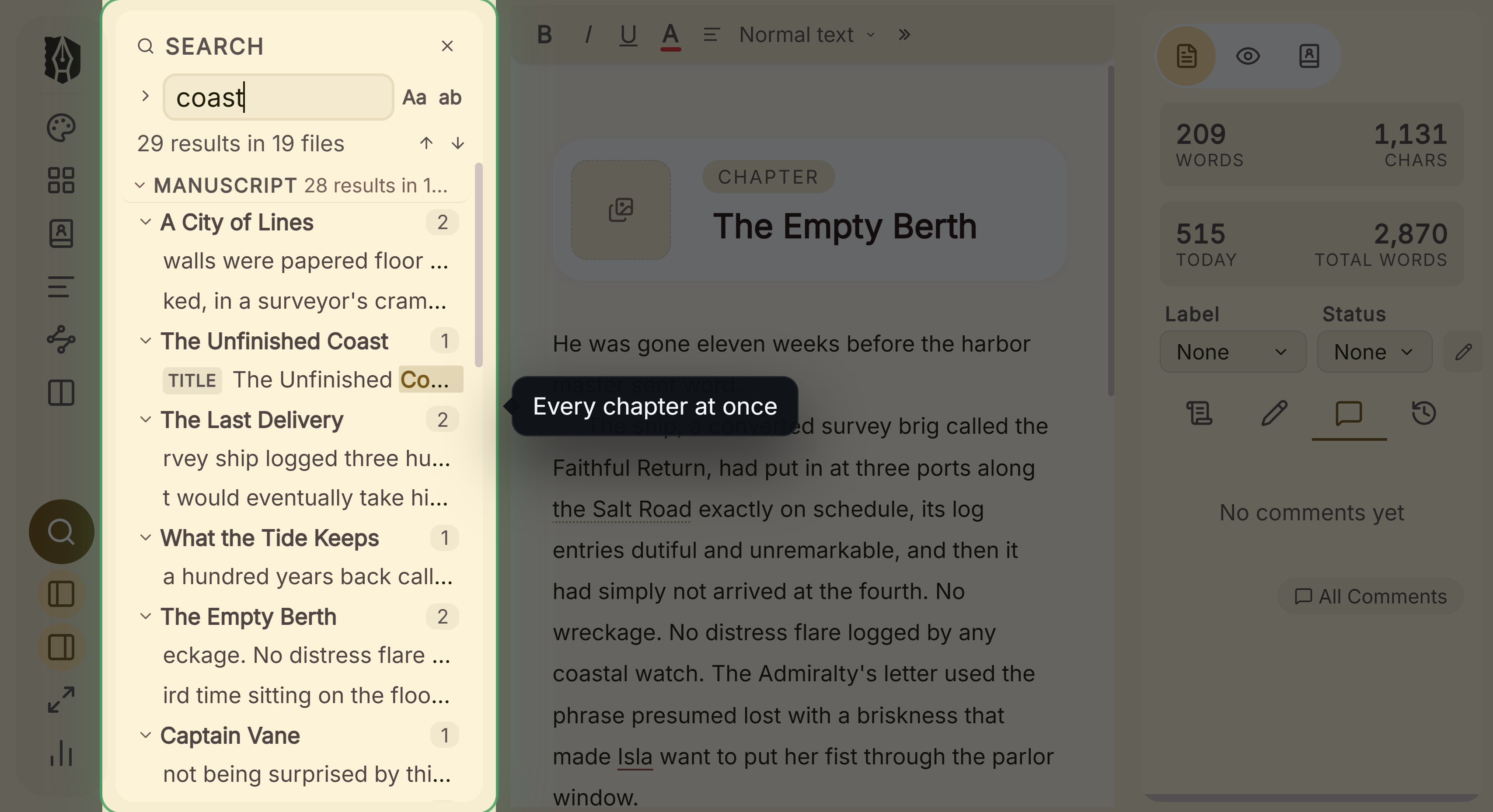Add a chapter cover image placeholder
Viewport: 1493px width, 812px height.
tap(621, 210)
